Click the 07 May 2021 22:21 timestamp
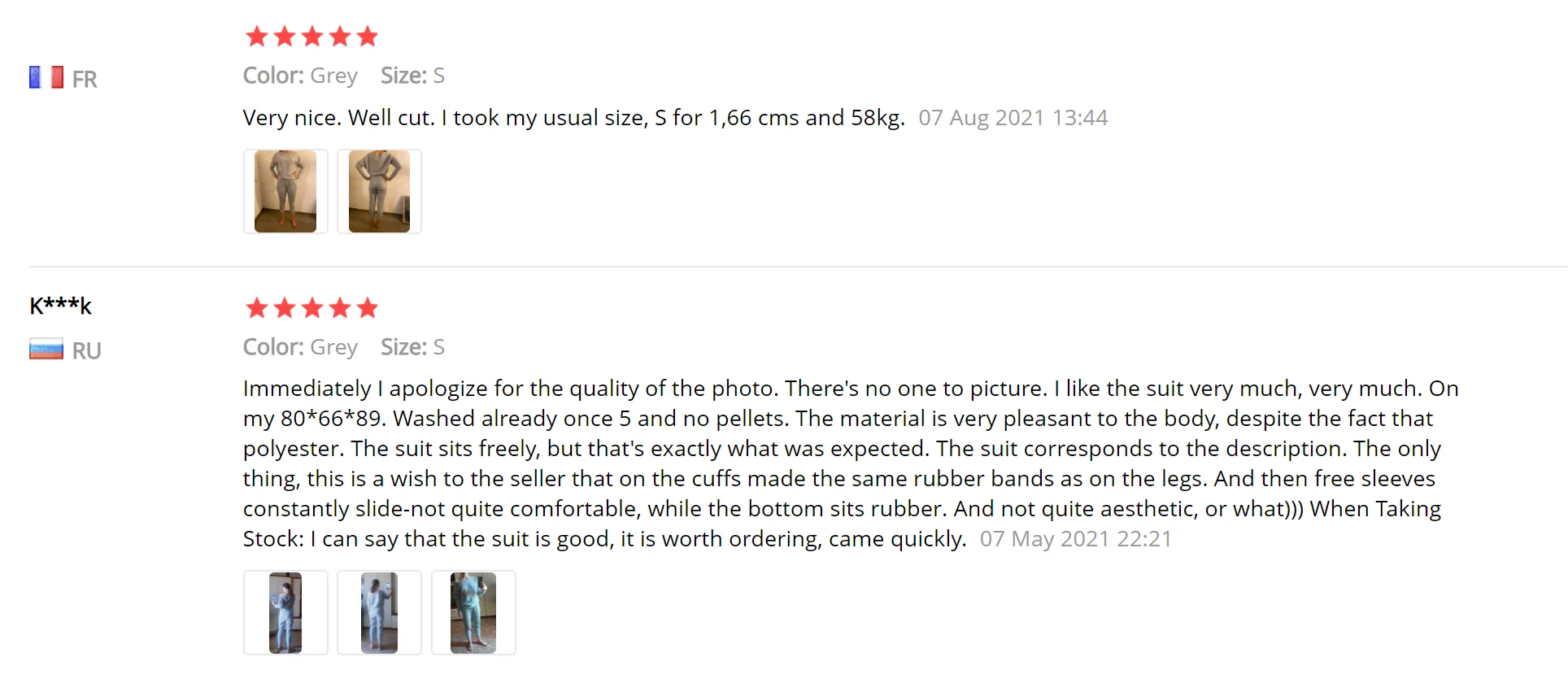1568x674 pixels. (x=1075, y=539)
